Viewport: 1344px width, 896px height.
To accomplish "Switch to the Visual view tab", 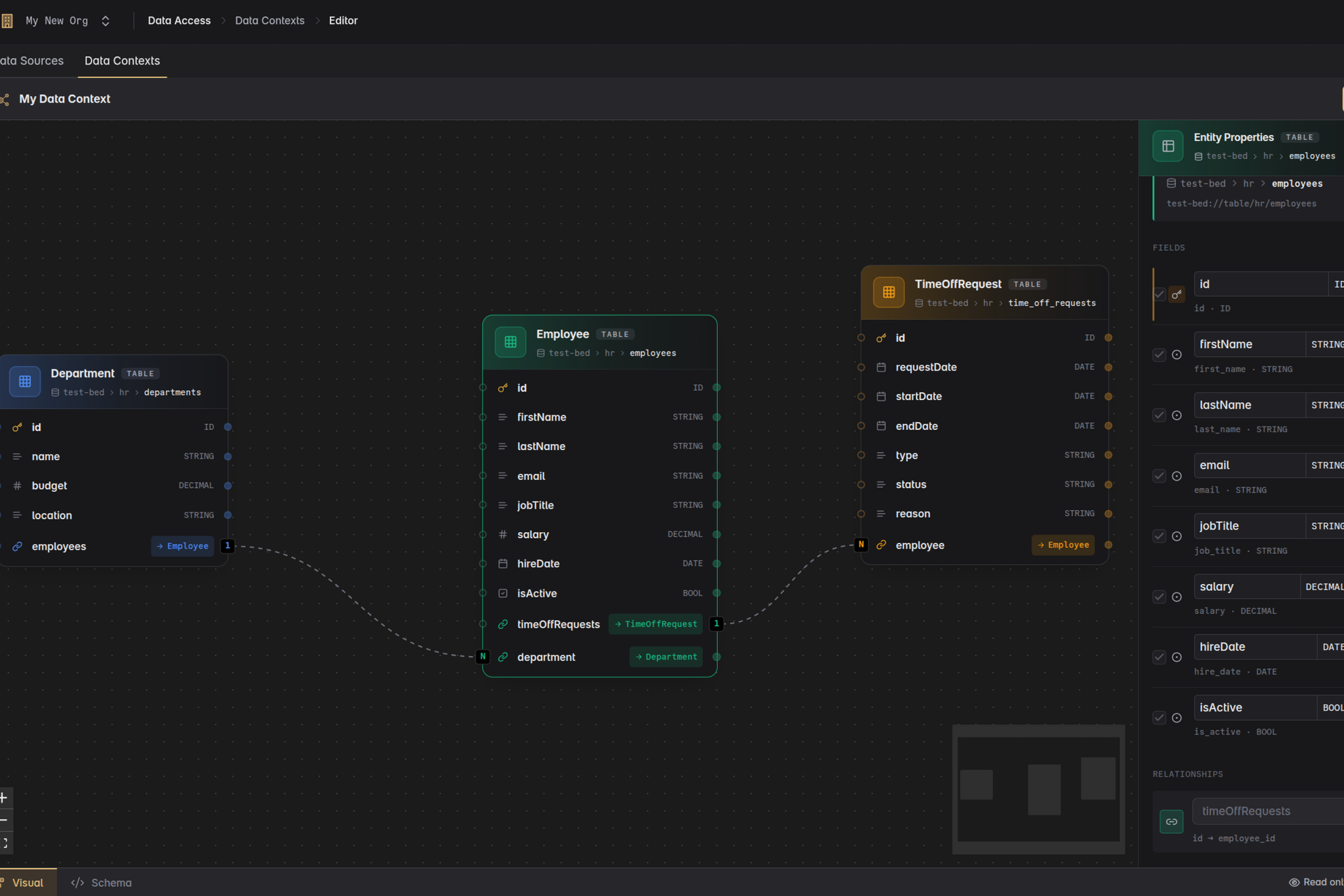I will coord(27,882).
